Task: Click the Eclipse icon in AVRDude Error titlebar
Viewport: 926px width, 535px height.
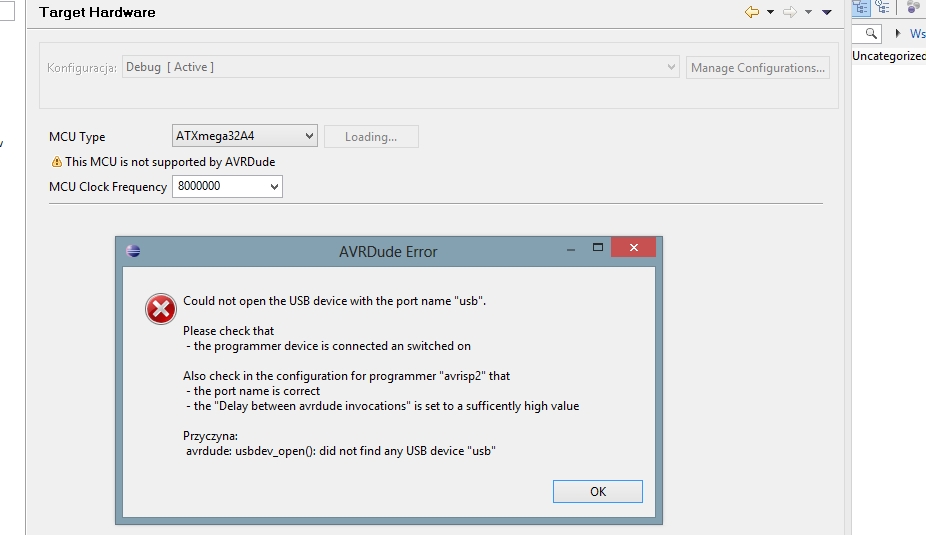Action: click(133, 251)
